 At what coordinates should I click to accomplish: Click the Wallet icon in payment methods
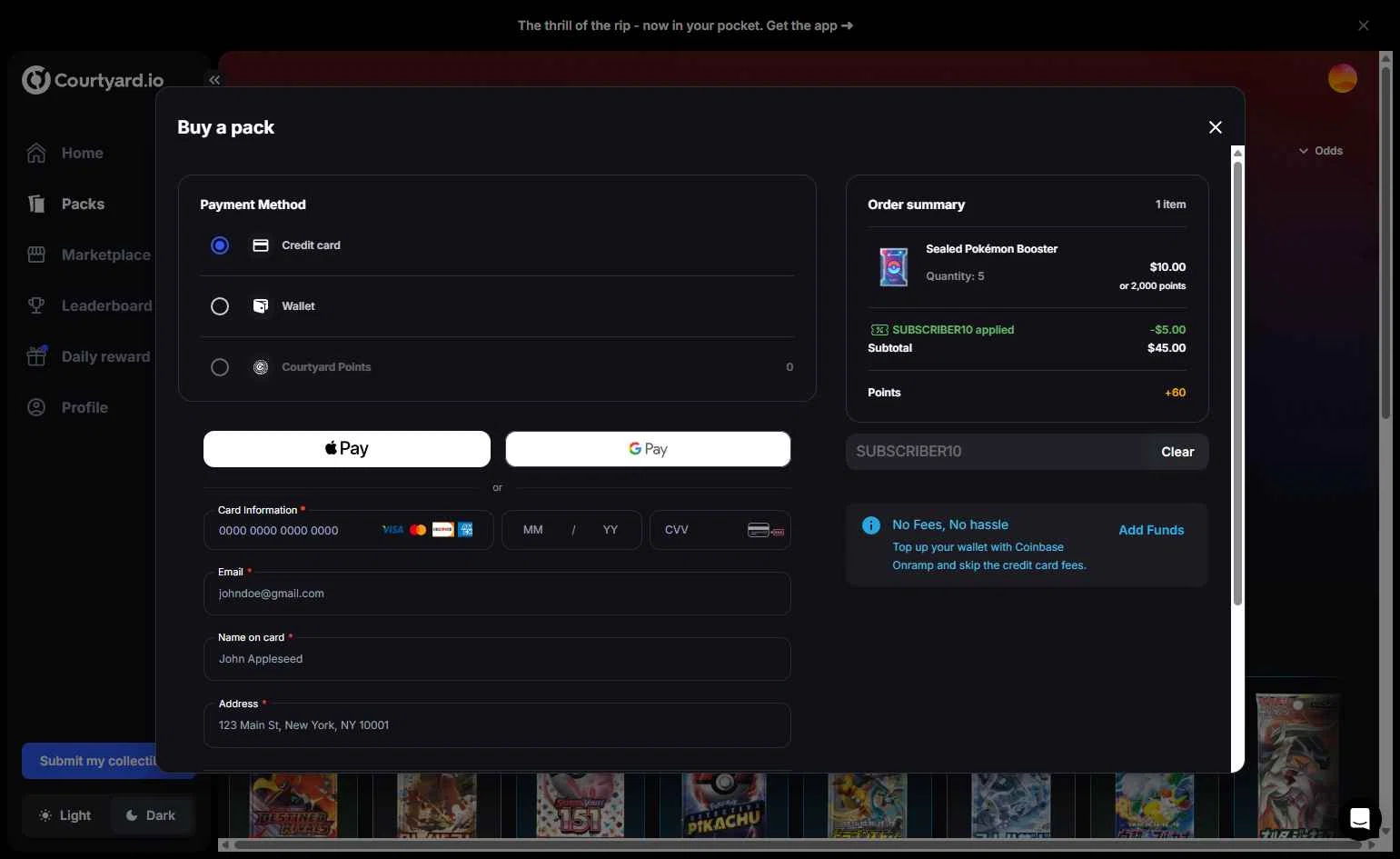261,306
